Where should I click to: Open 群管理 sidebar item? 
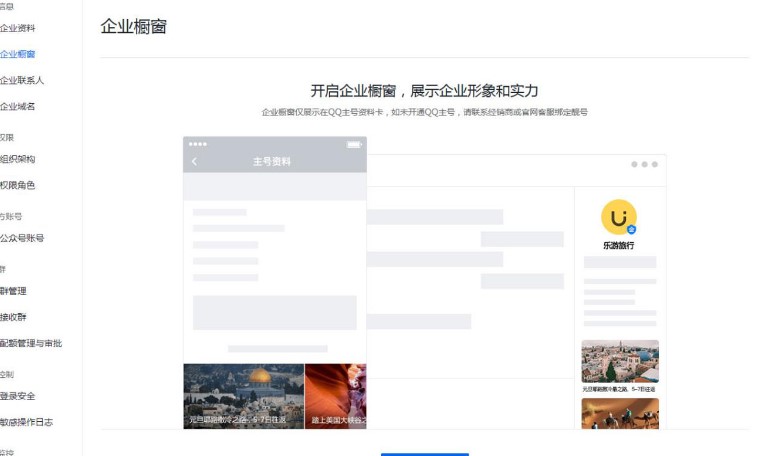[x=13, y=291]
